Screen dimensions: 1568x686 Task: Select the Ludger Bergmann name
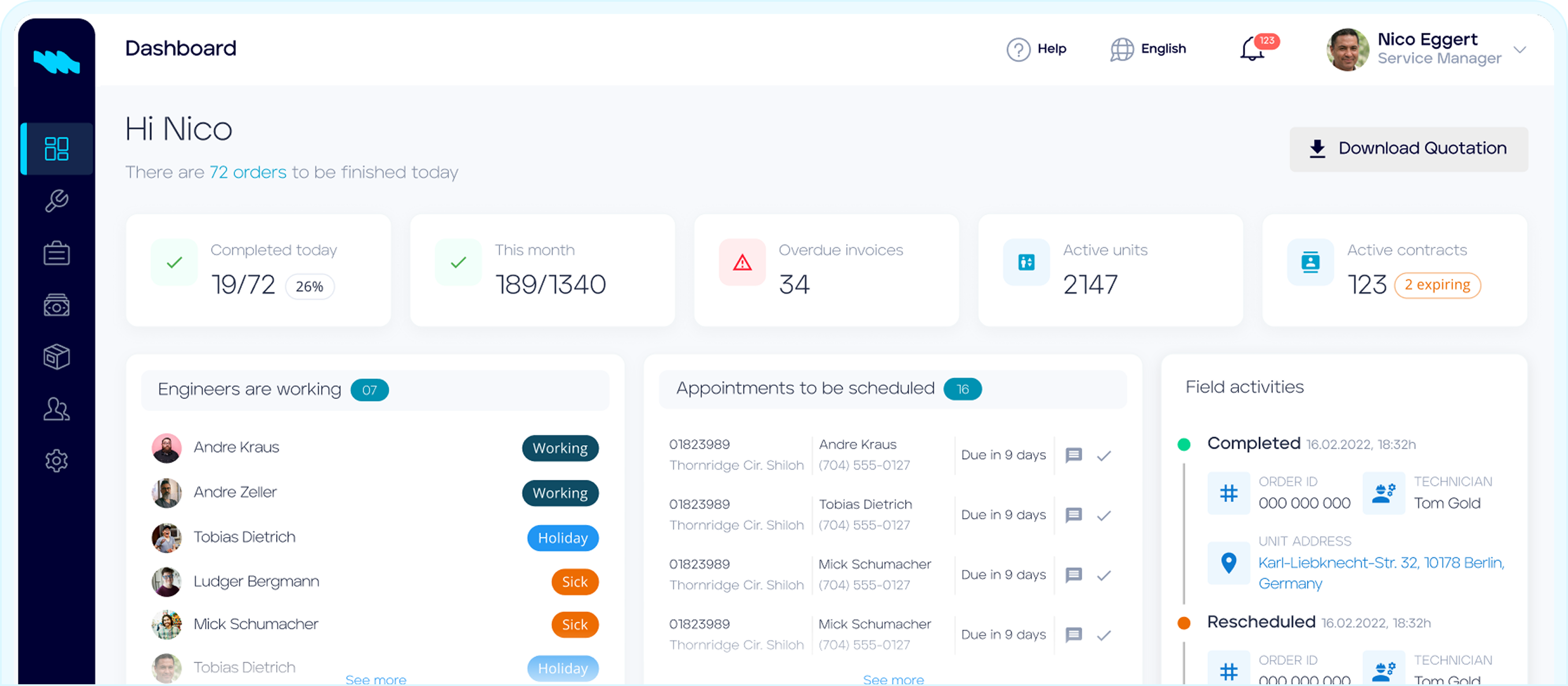click(x=256, y=581)
